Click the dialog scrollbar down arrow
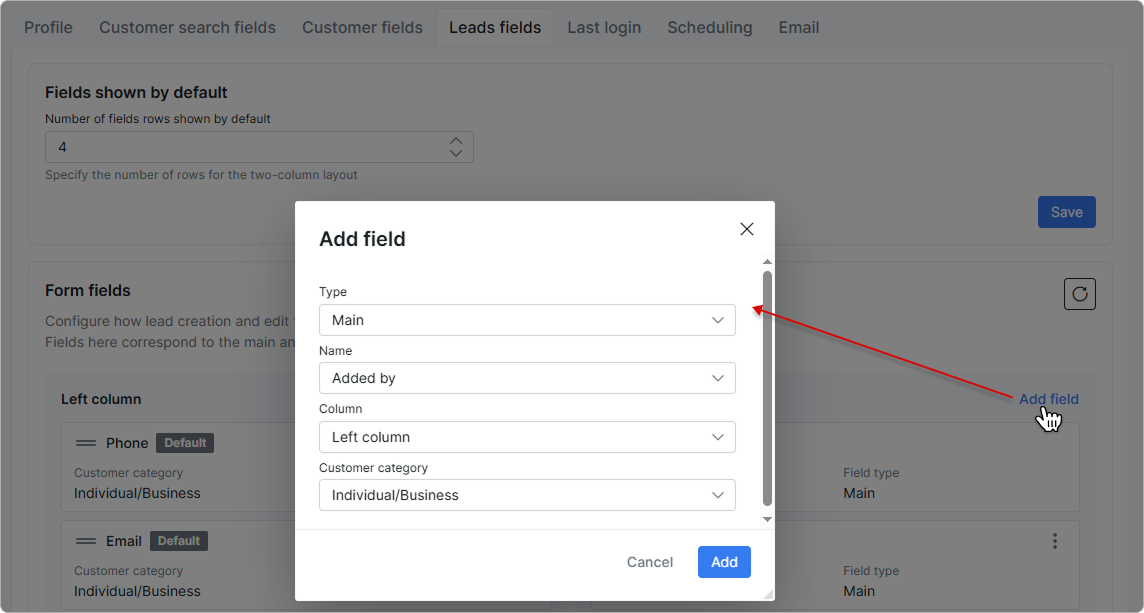Screen dimensions: 1144x613 (767, 519)
